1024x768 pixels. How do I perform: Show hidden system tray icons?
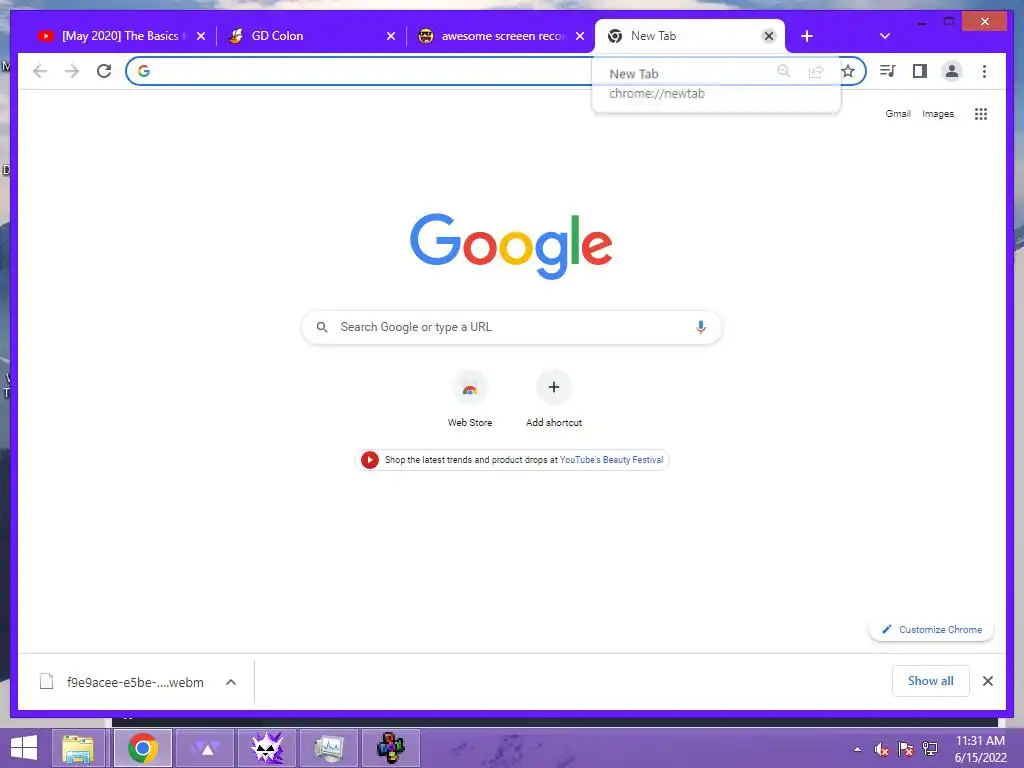pos(857,750)
